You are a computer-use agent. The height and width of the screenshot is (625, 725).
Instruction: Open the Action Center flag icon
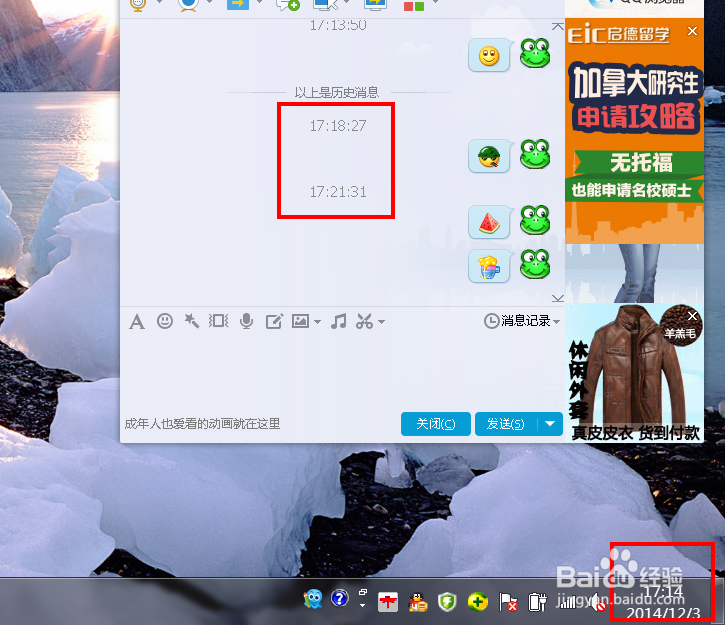(x=508, y=602)
